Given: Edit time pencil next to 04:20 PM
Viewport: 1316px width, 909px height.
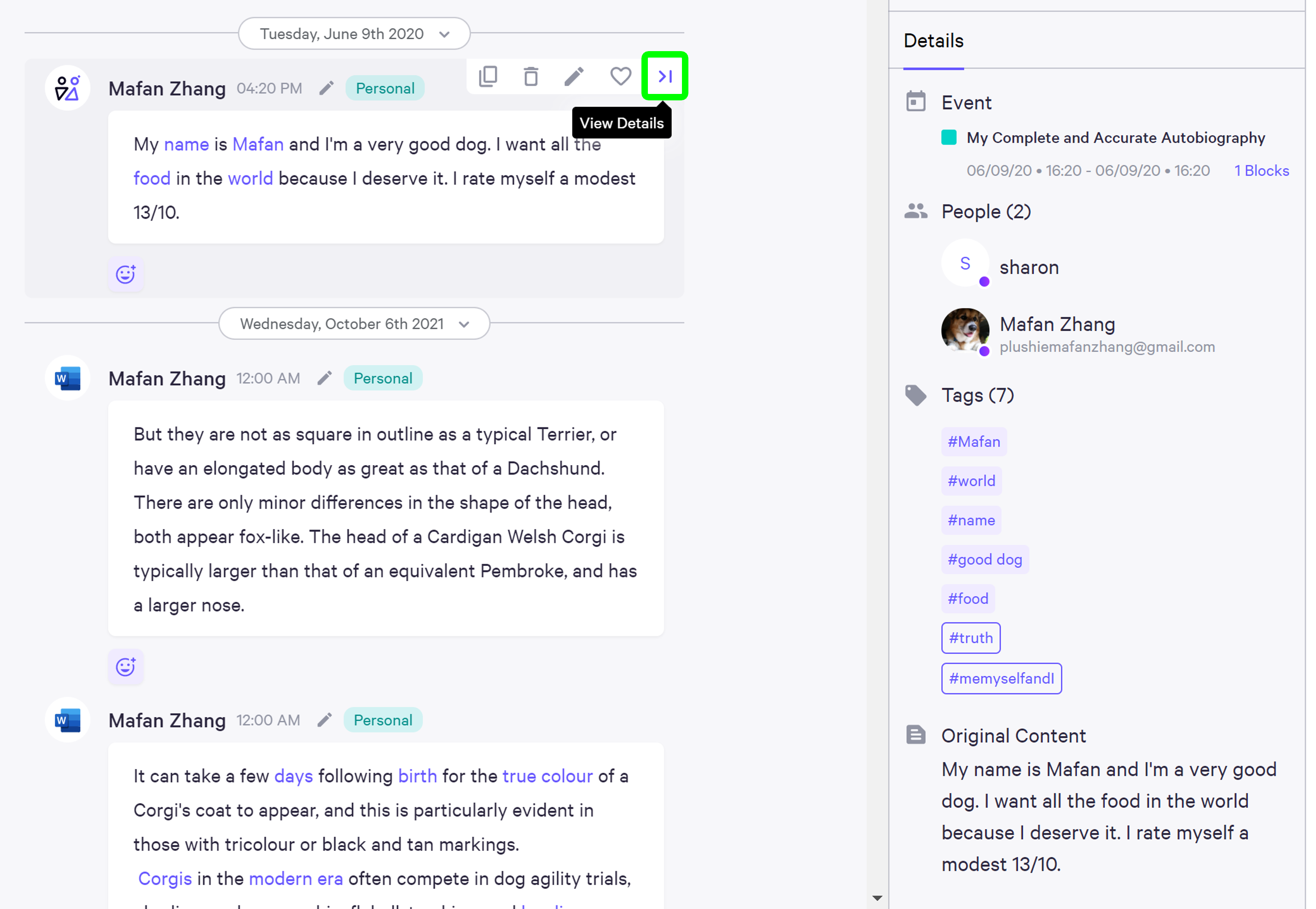Looking at the screenshot, I should click(x=326, y=88).
